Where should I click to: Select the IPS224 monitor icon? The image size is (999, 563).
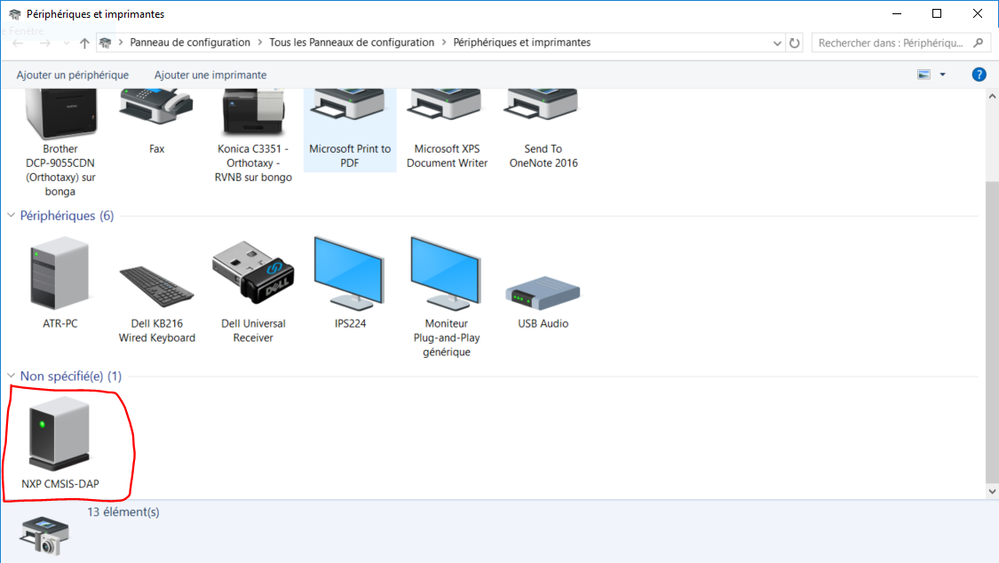(349, 274)
